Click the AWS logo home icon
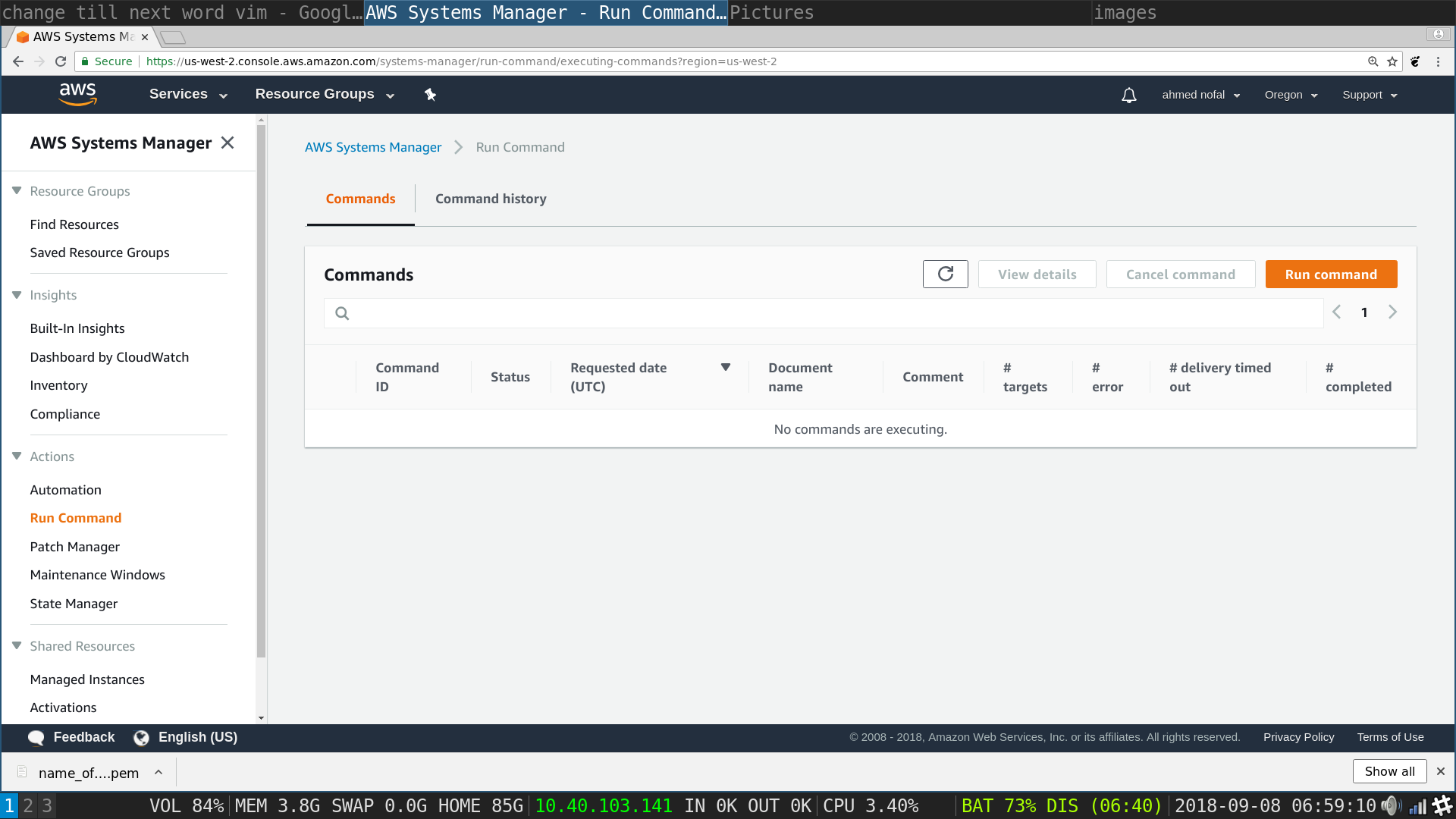 tap(77, 95)
